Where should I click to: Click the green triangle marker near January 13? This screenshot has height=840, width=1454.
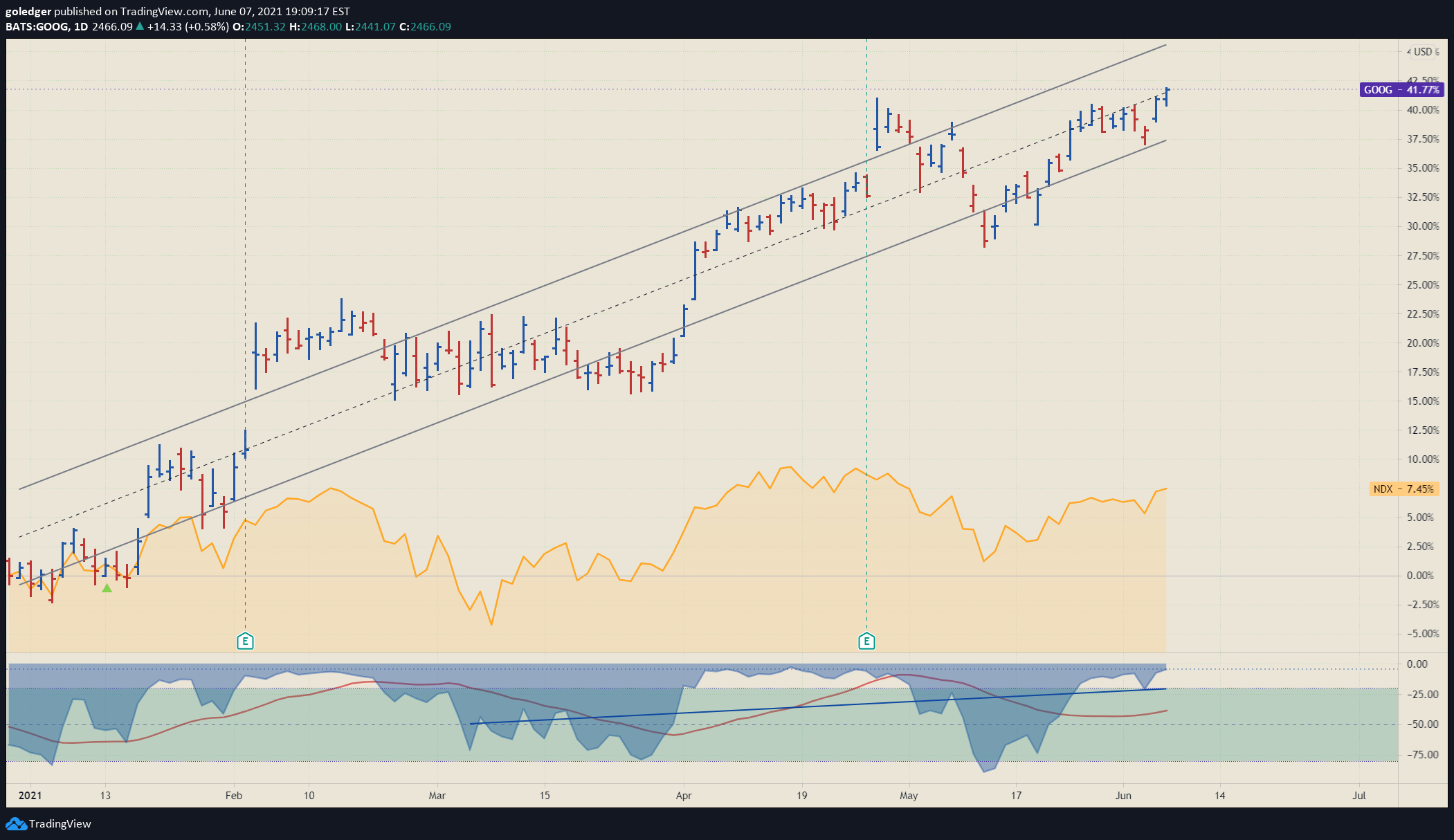[107, 588]
